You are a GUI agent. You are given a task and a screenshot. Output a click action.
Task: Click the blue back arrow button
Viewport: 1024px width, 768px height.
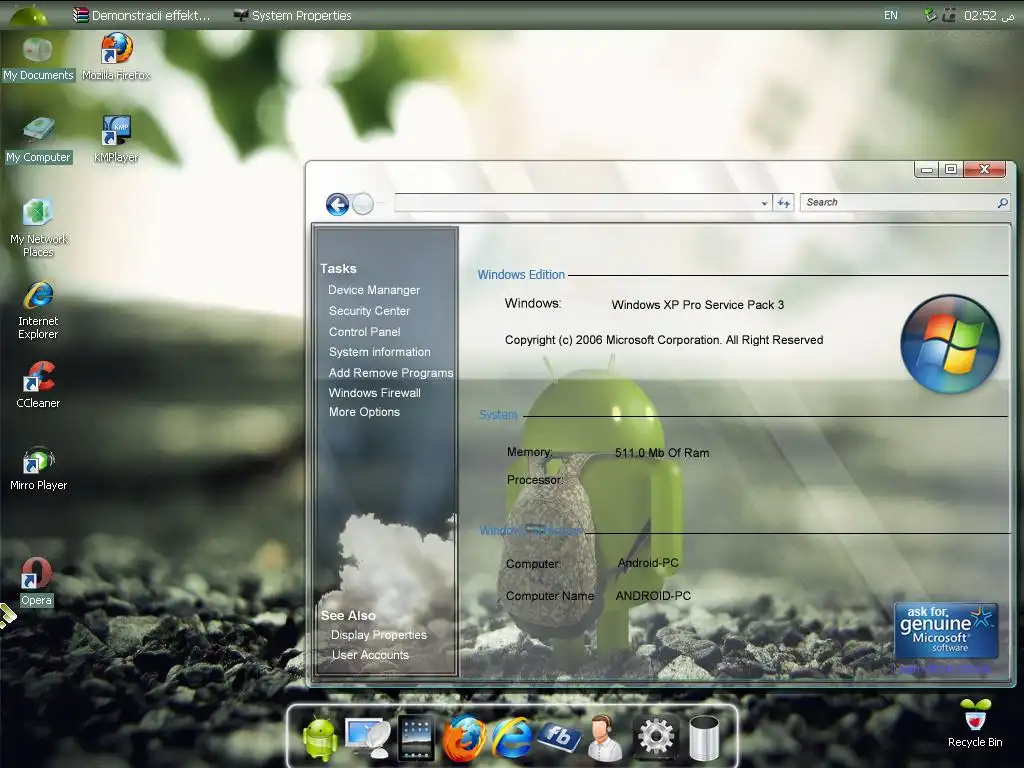pos(337,204)
